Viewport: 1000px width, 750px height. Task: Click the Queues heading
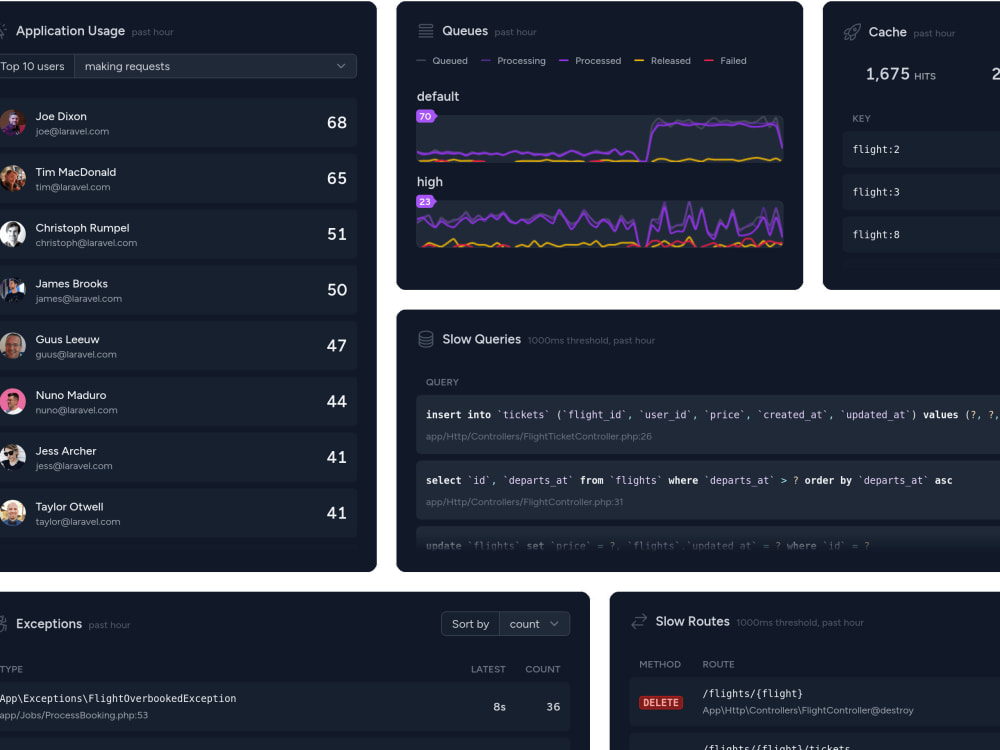click(465, 31)
